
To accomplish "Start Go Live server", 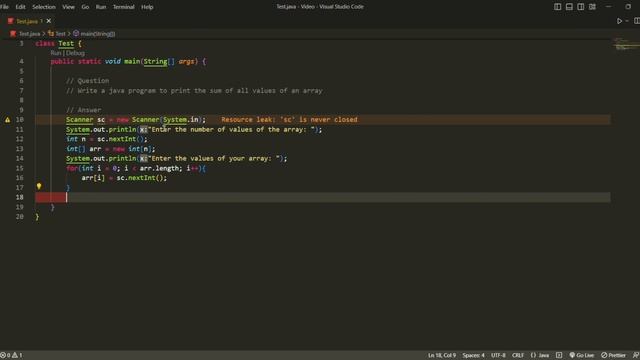I will (x=582, y=355).
